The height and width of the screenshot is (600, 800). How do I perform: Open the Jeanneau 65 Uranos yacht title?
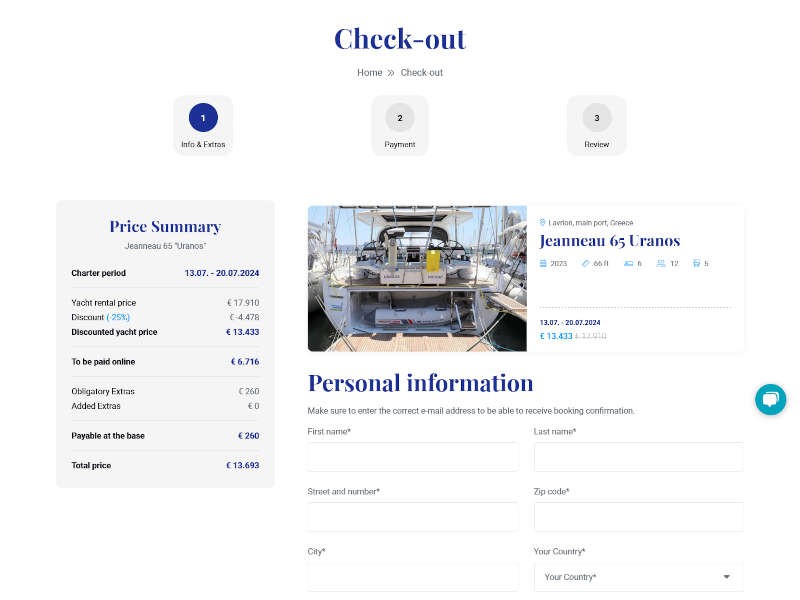coord(610,240)
